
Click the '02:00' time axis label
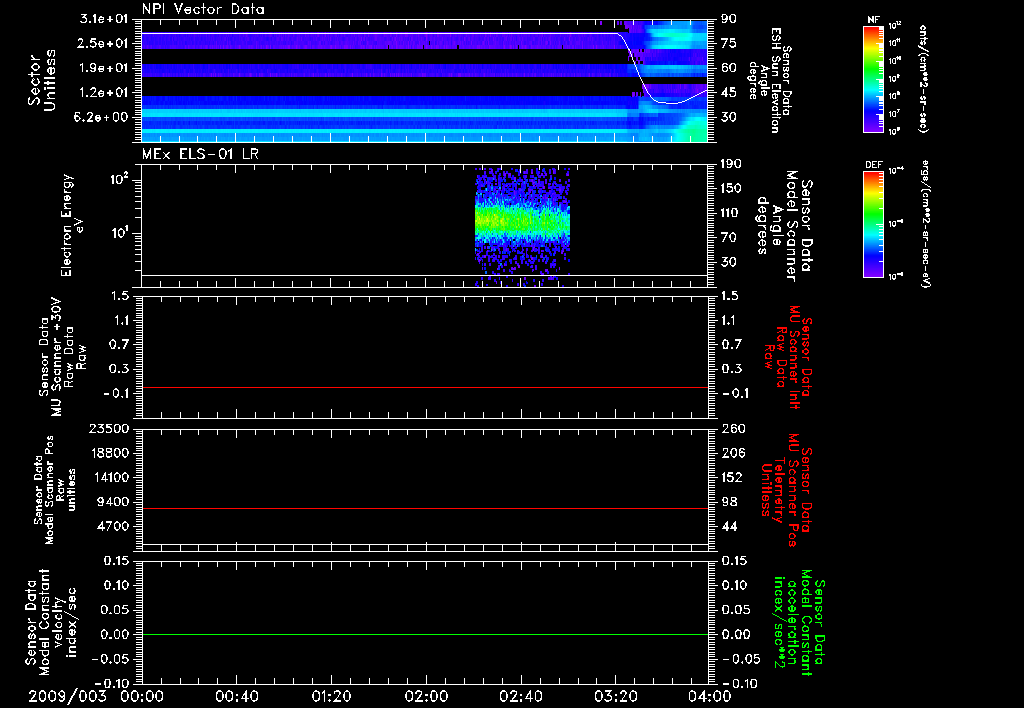[426, 697]
